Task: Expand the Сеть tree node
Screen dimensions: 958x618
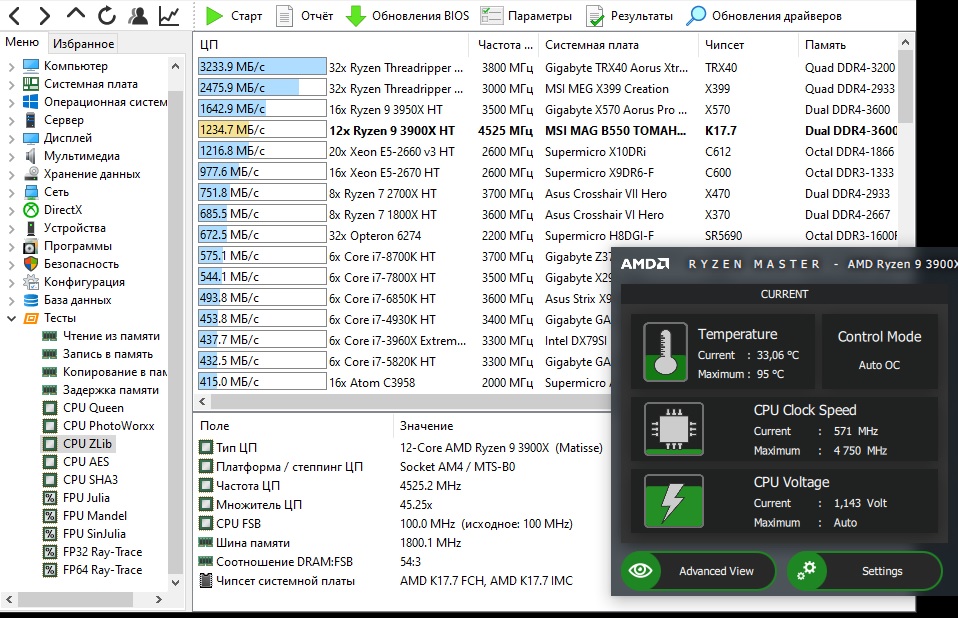Action: click(11, 192)
